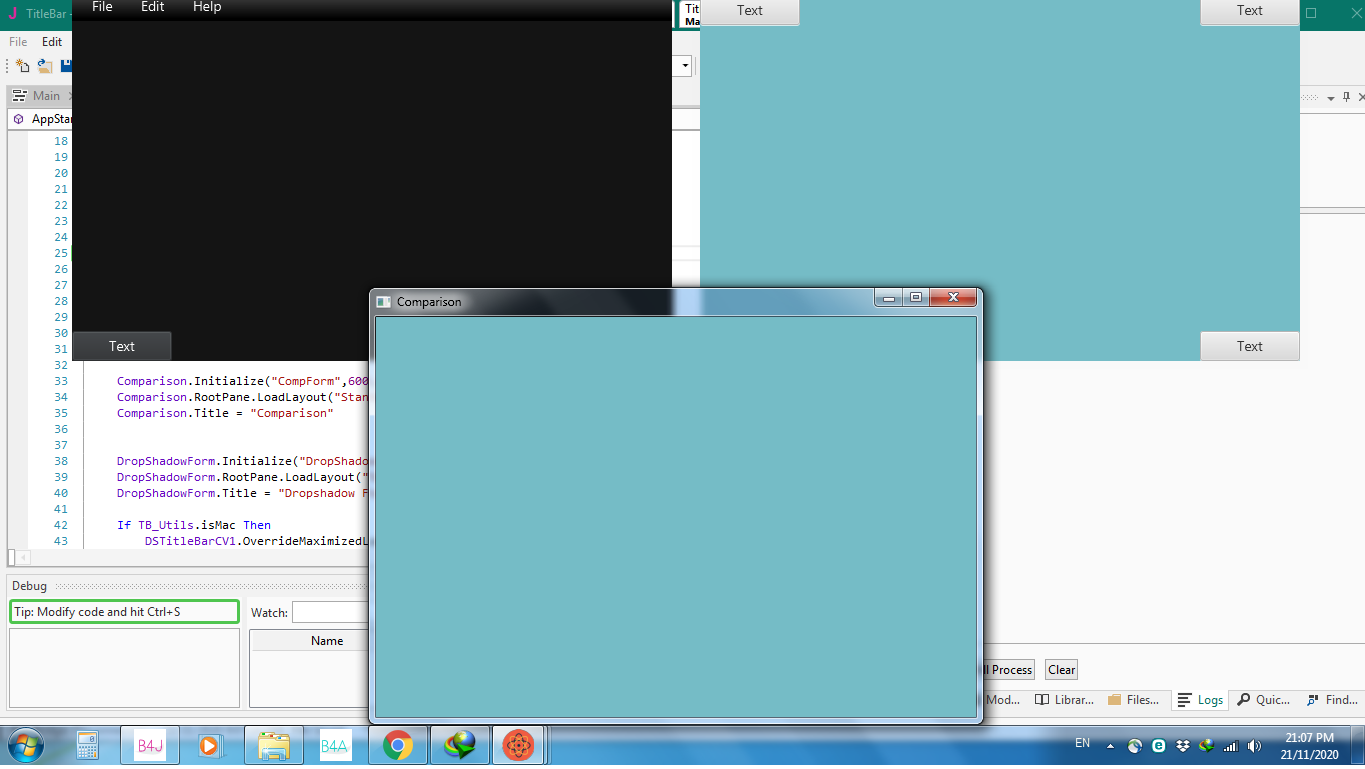
Task: Open Help menu in the dark window
Action: tap(207, 7)
